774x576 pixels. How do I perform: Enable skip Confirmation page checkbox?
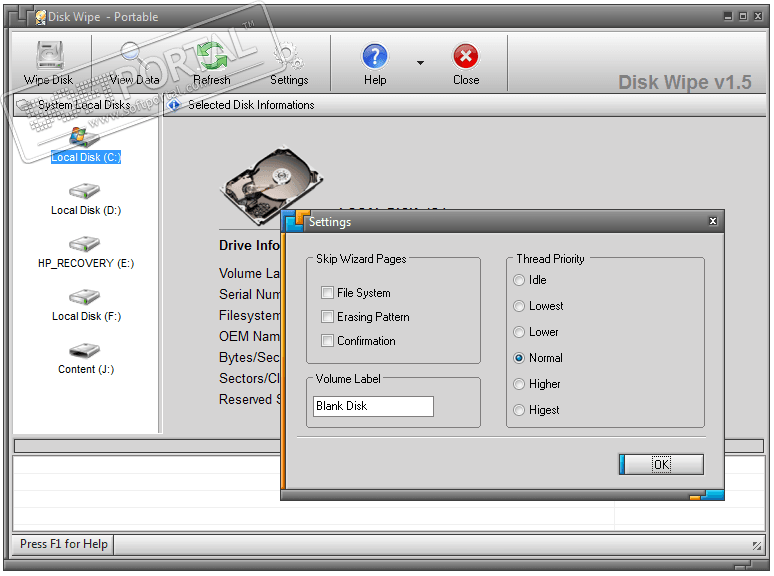327,341
